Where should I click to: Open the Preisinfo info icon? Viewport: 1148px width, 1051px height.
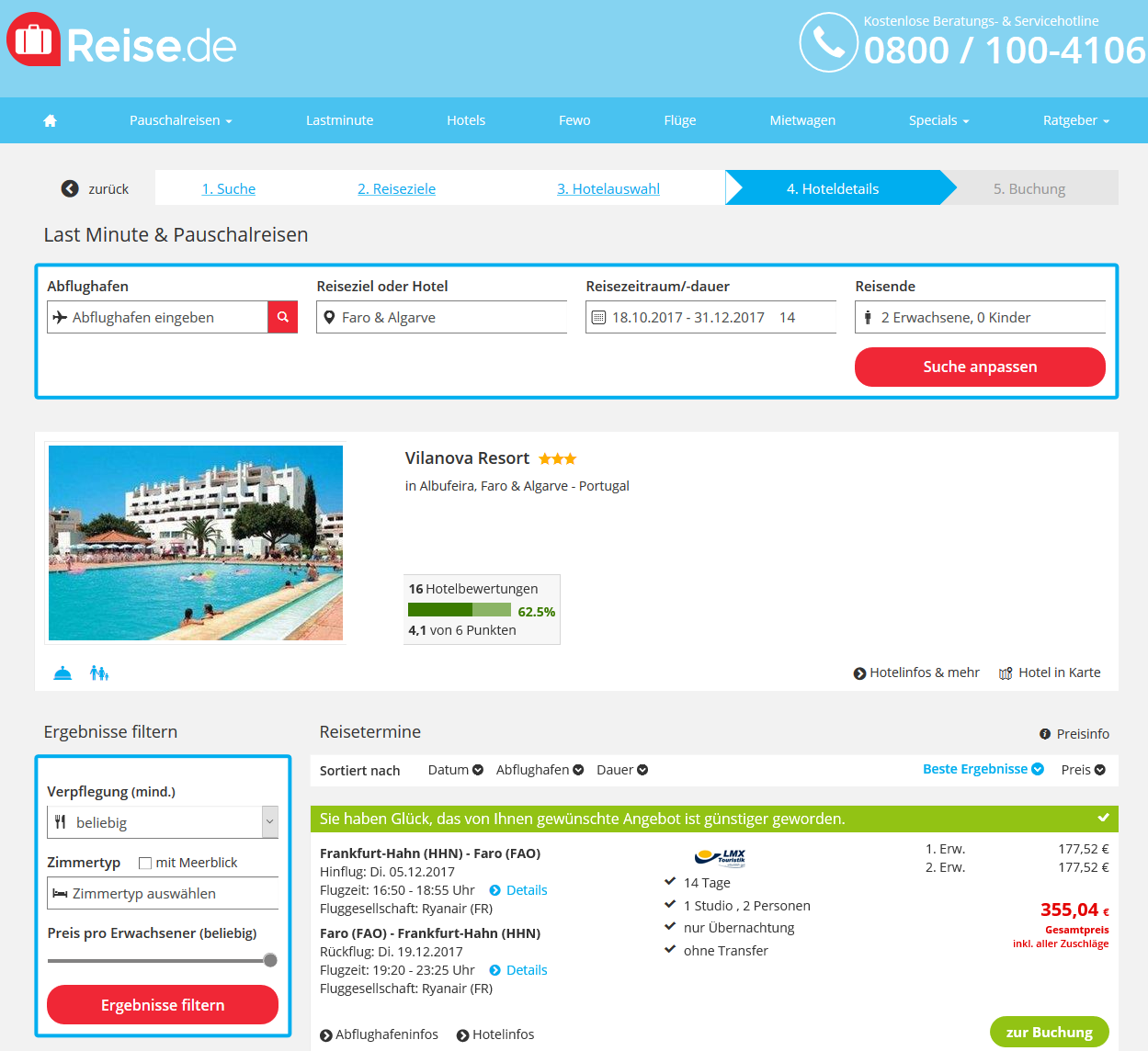[x=1045, y=734]
